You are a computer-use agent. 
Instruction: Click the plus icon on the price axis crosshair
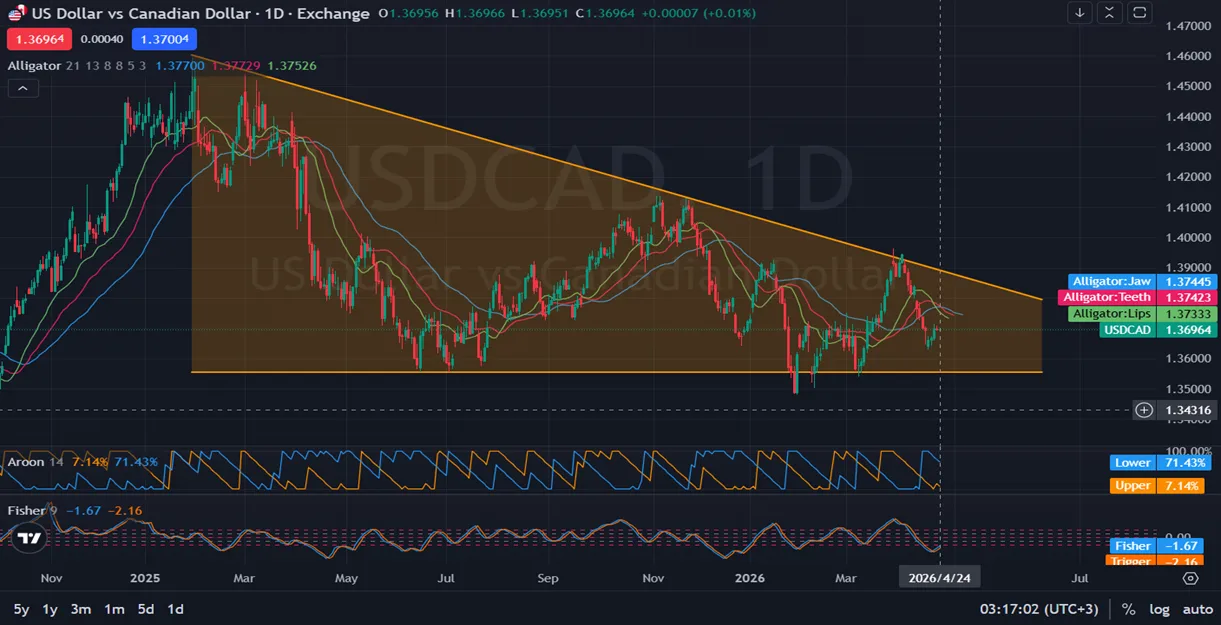click(1144, 410)
